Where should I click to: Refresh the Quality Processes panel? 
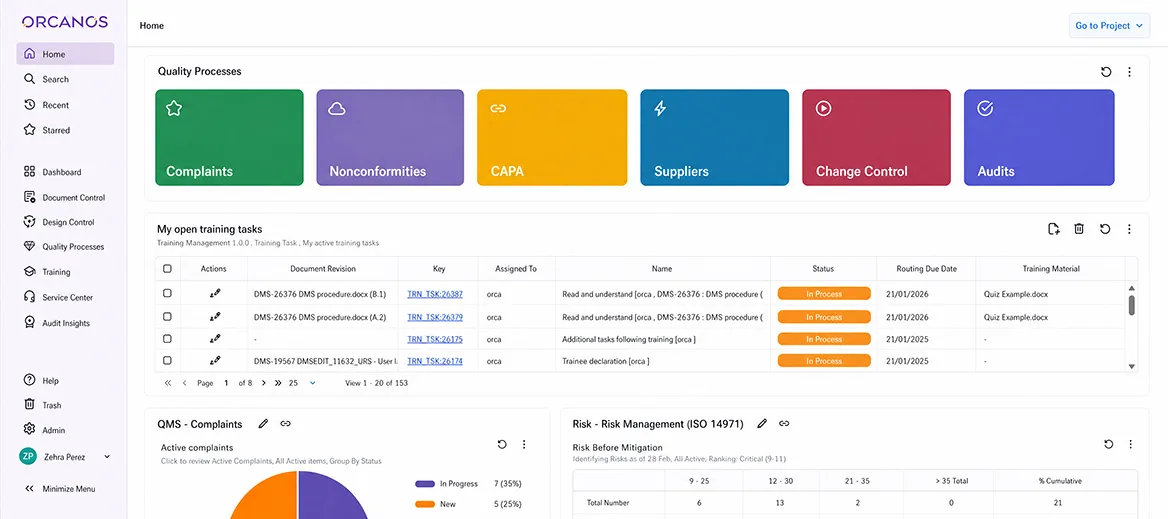coord(1106,72)
